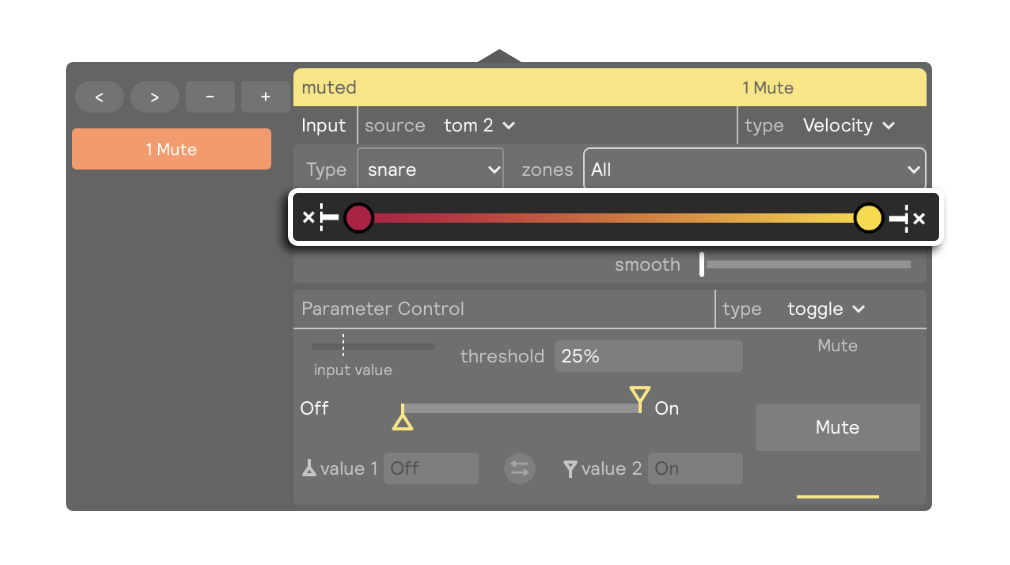Click the yellow upper toggle marker triangle
This screenshot has width=1010, height=565.
pos(640,397)
